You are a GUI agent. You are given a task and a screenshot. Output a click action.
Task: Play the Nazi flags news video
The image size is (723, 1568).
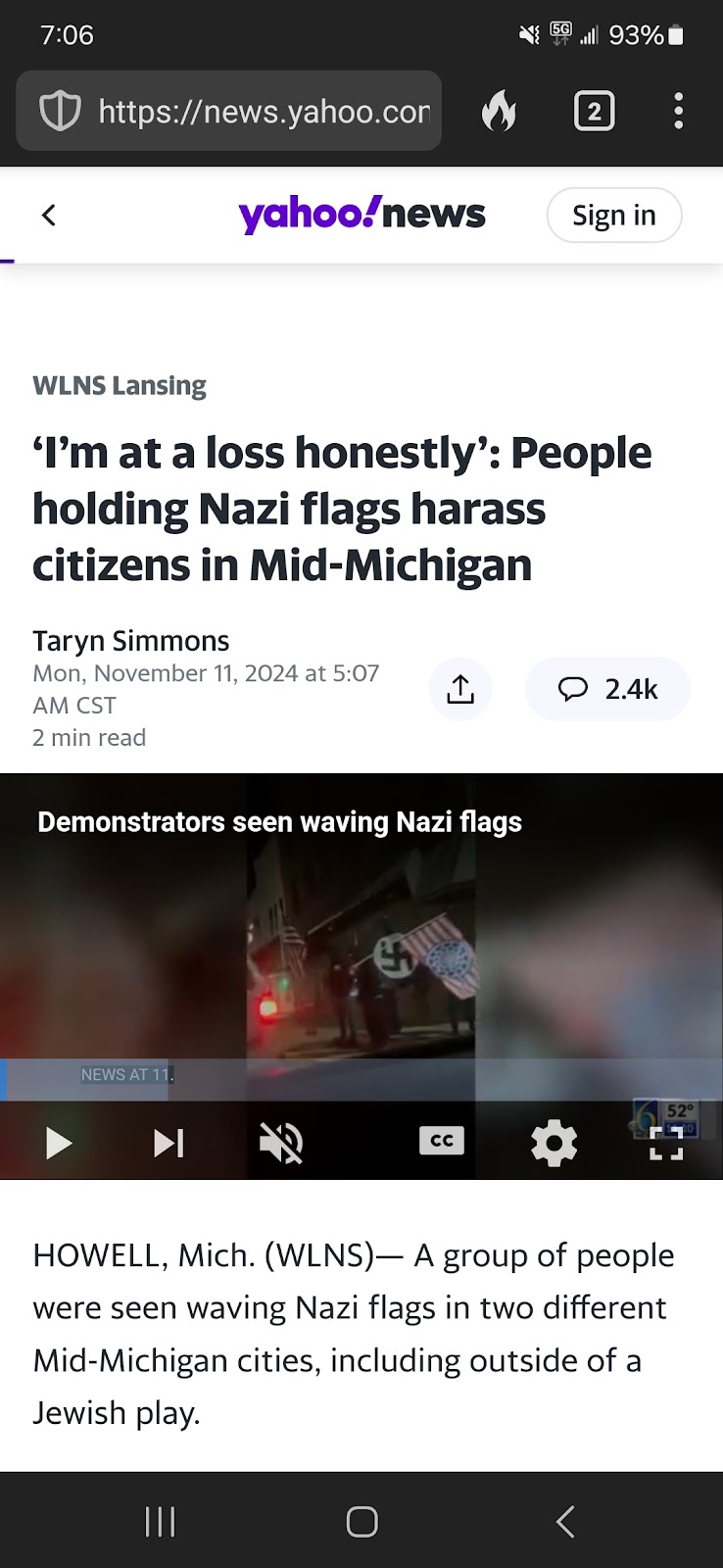coord(59,1143)
